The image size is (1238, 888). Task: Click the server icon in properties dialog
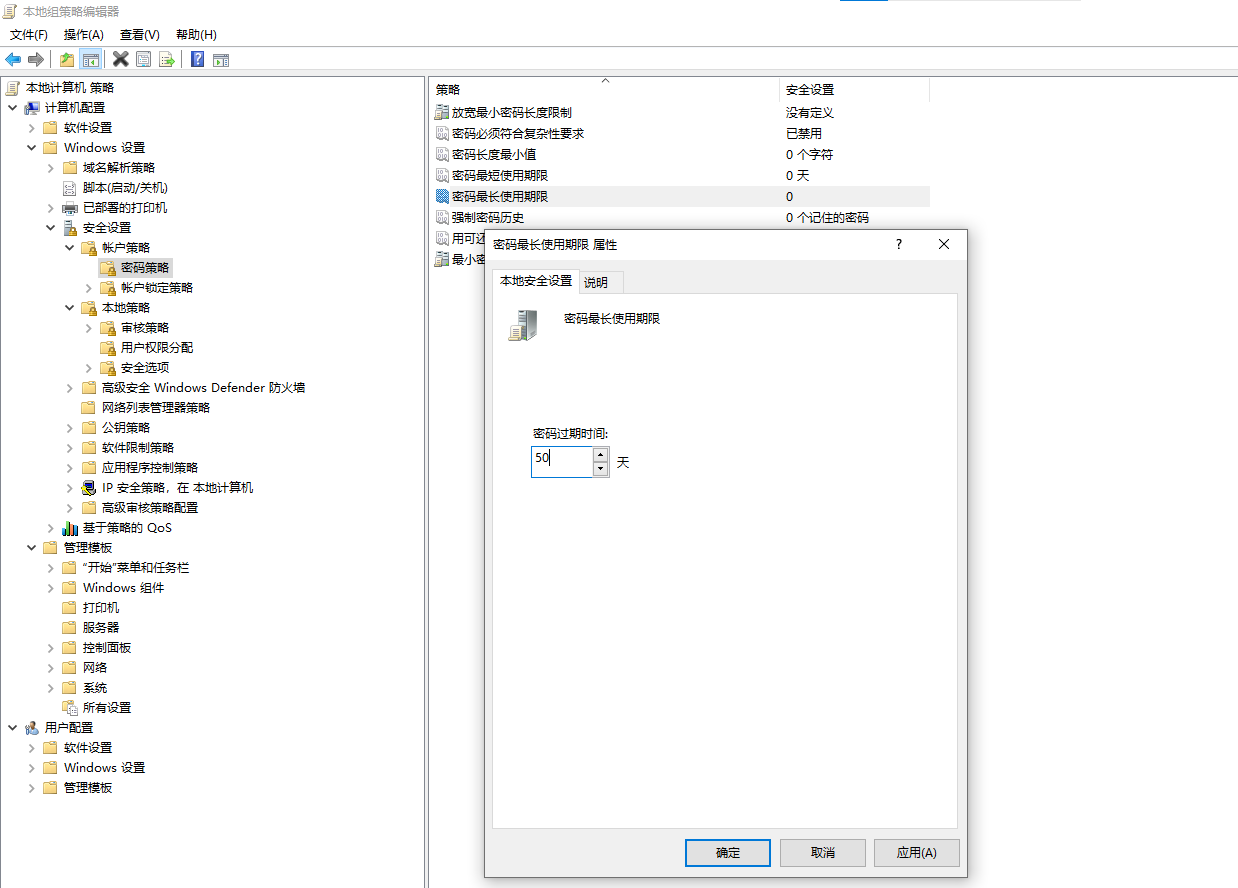[x=523, y=325]
